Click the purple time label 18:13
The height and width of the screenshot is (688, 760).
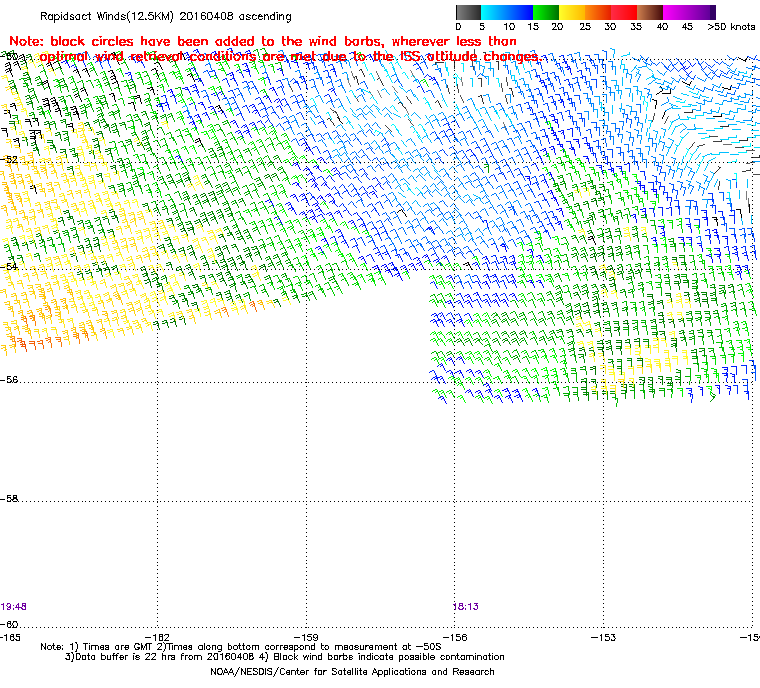tap(466, 607)
